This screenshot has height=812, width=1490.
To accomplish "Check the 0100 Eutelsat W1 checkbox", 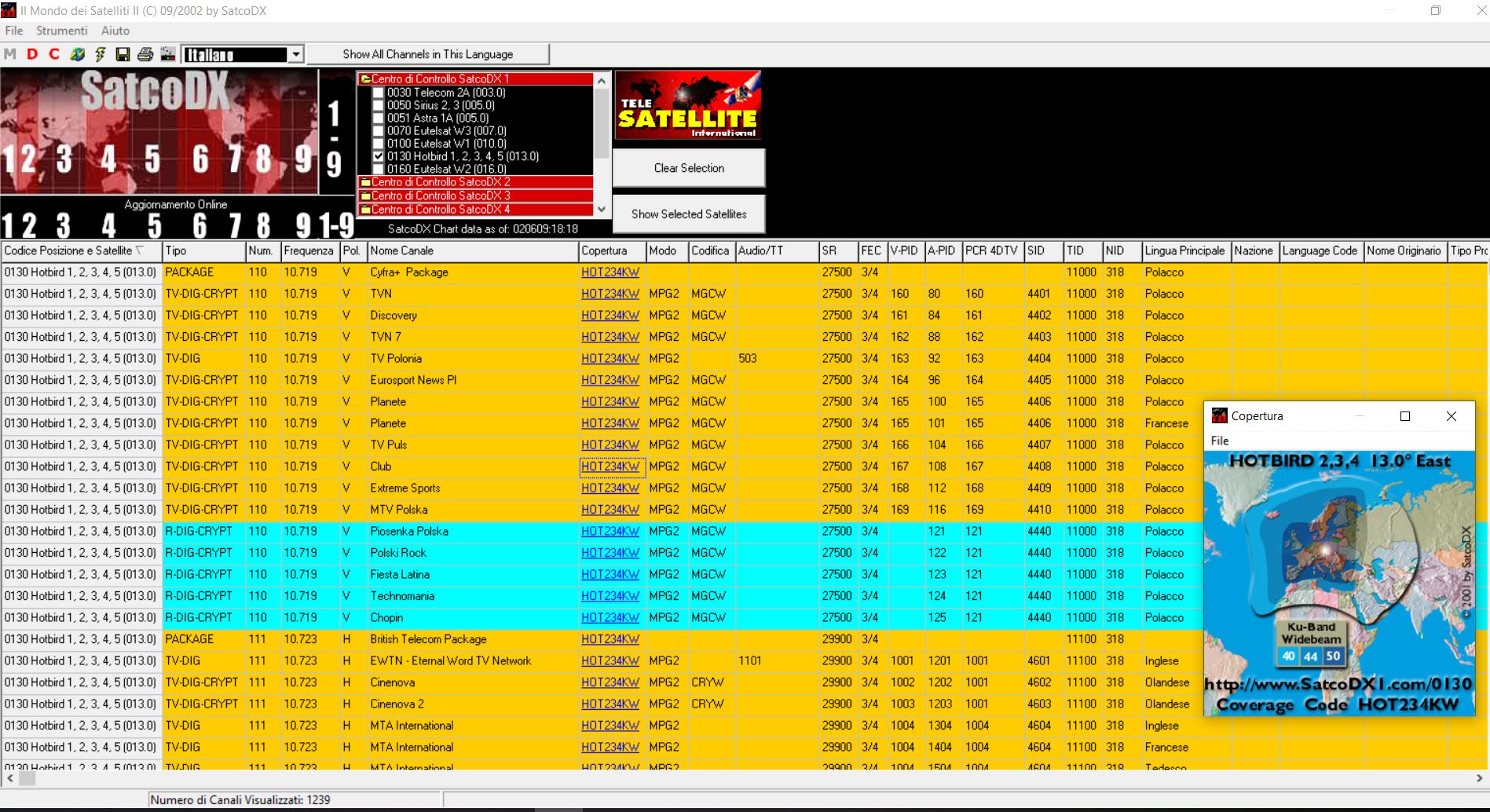I will coord(379,144).
